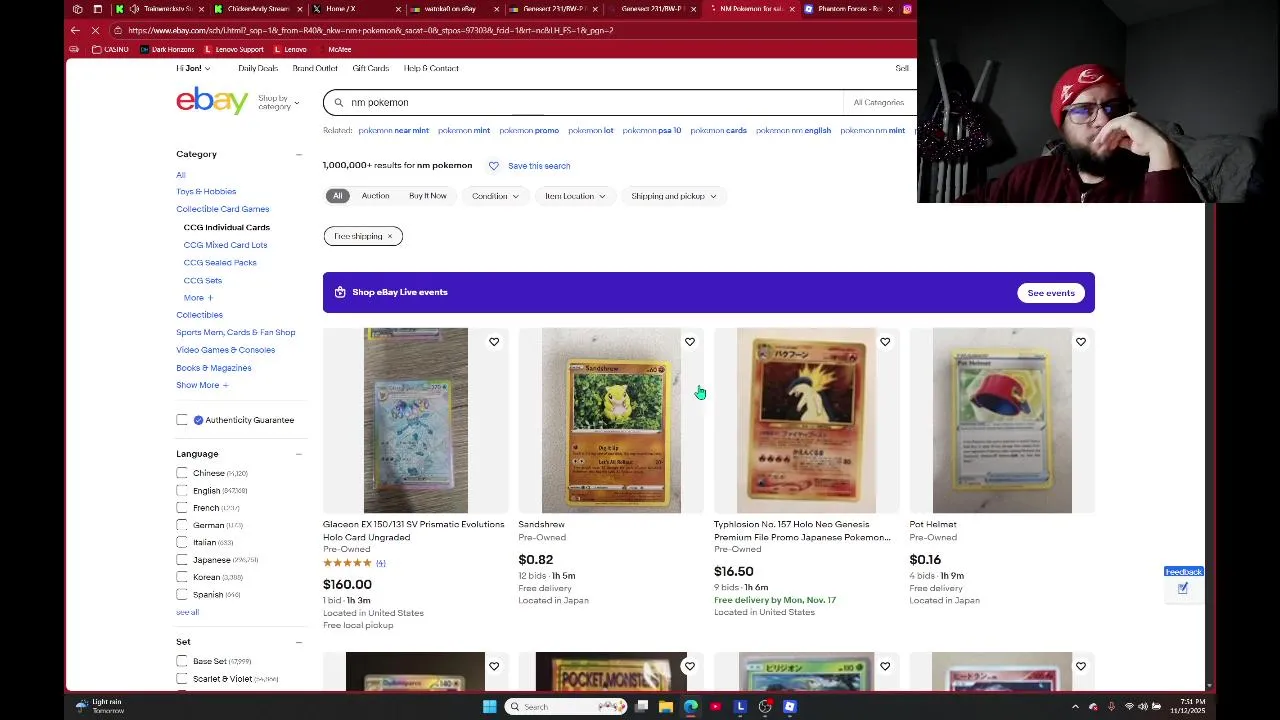Open the Item Location dropdown
The width and height of the screenshot is (1280, 720).
[x=575, y=196]
